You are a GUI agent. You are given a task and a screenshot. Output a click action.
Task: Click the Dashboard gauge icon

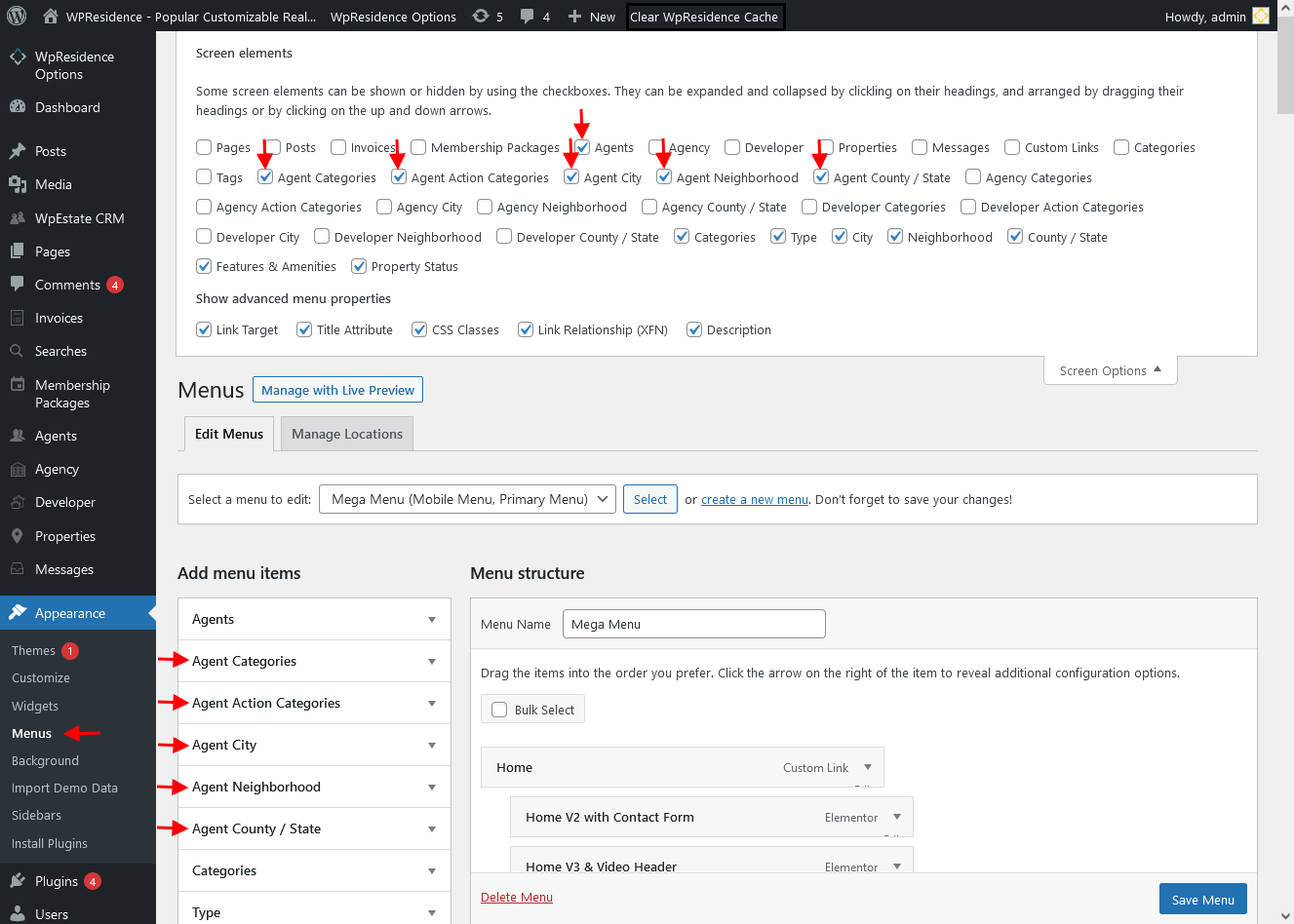point(18,107)
